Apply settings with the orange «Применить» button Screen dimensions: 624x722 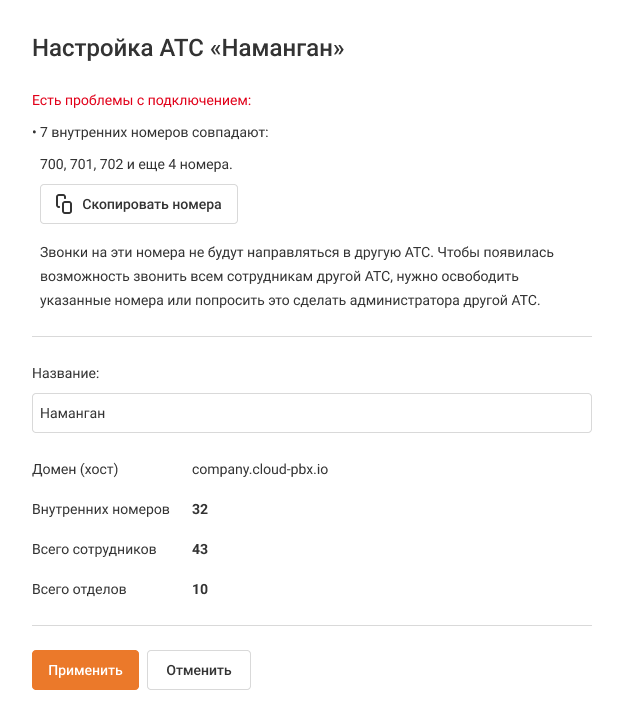click(x=85, y=670)
